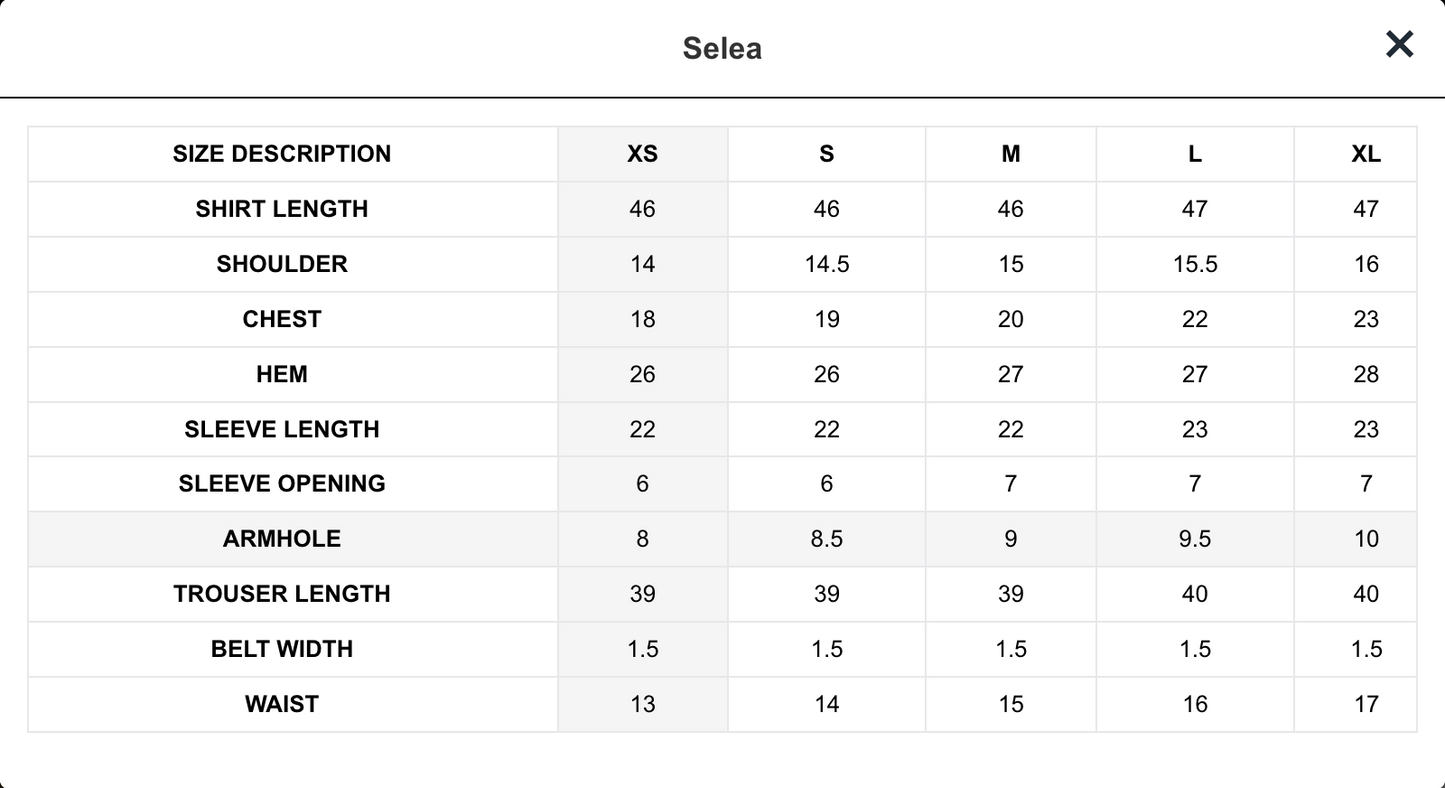Select the XL column header
The width and height of the screenshot is (1445, 788).
tap(1366, 154)
